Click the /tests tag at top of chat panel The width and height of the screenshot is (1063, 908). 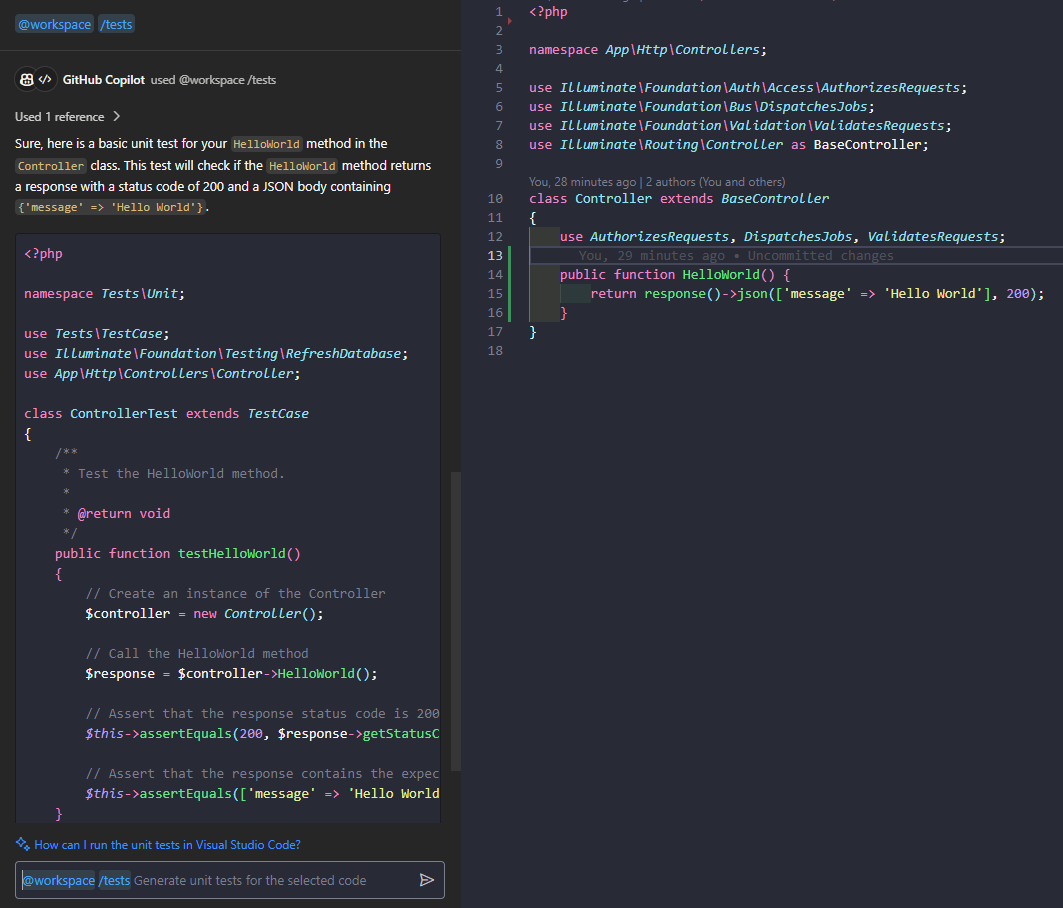[x=116, y=24]
